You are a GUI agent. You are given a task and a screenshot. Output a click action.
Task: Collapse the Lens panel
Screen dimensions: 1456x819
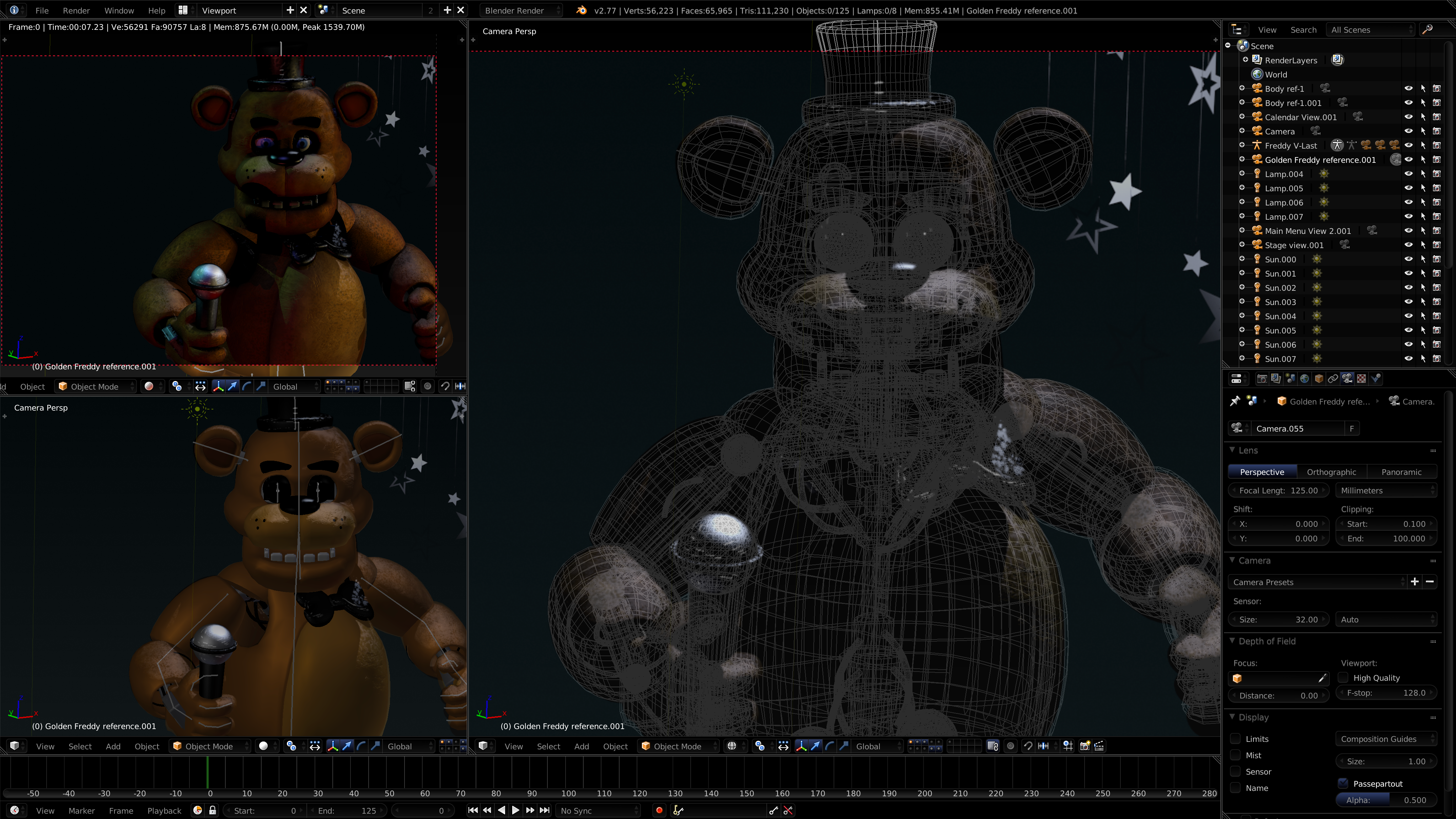click(1232, 450)
